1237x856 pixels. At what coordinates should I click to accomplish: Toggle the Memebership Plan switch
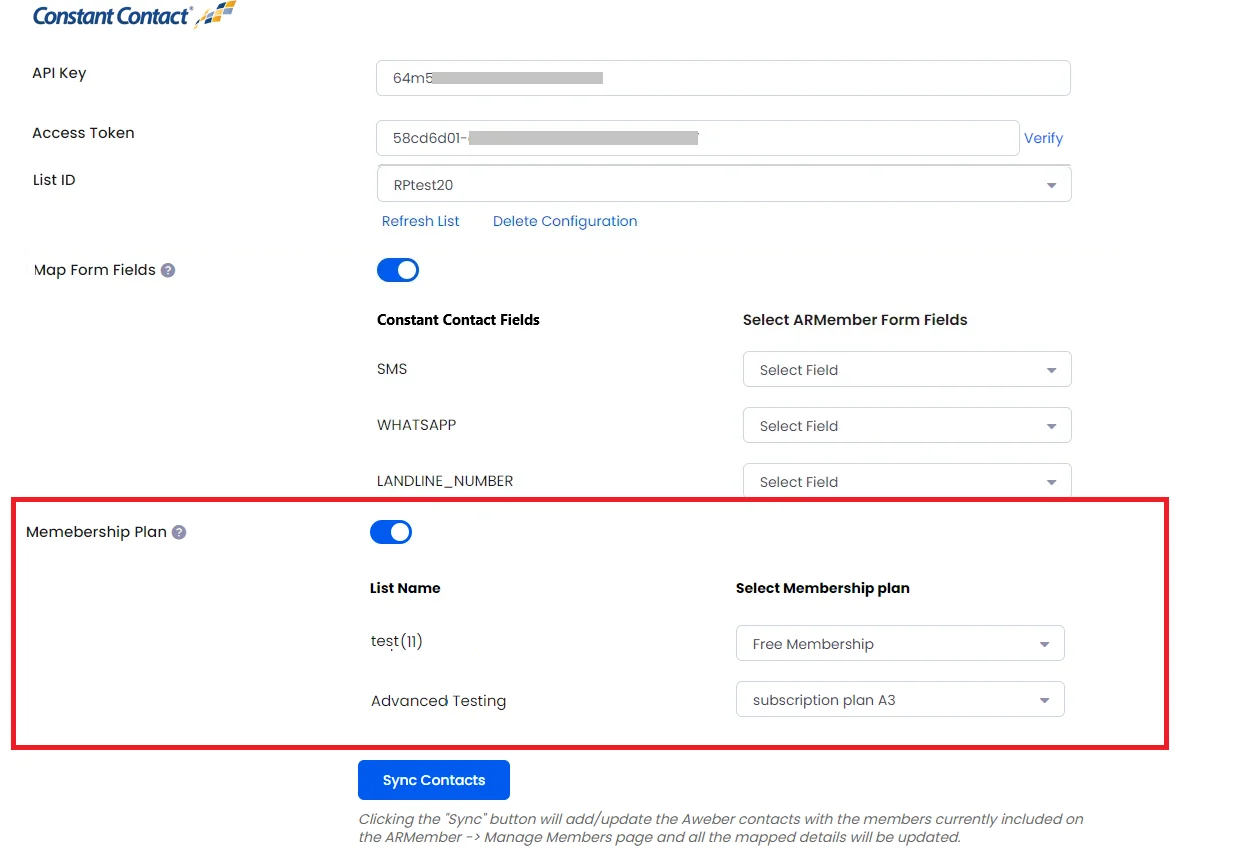[x=391, y=532]
